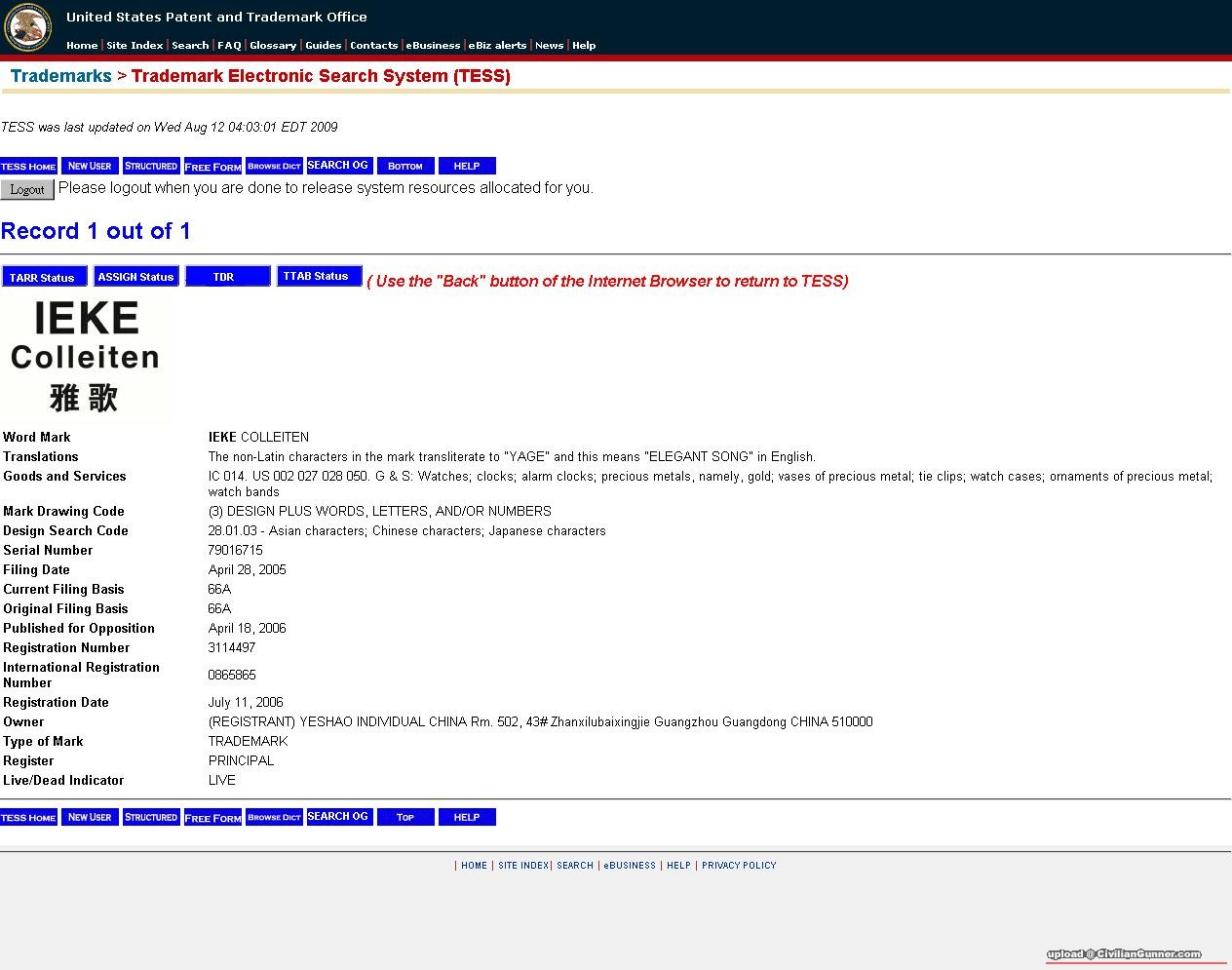This screenshot has height=970, width=1232.
Task: Select Free Form search in top toolbar
Action: click(x=212, y=166)
